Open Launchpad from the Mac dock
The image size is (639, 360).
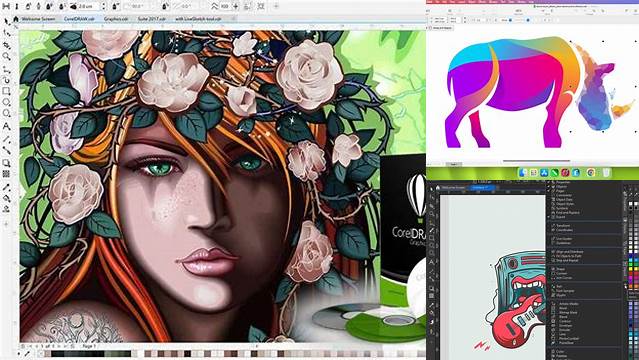[533, 173]
